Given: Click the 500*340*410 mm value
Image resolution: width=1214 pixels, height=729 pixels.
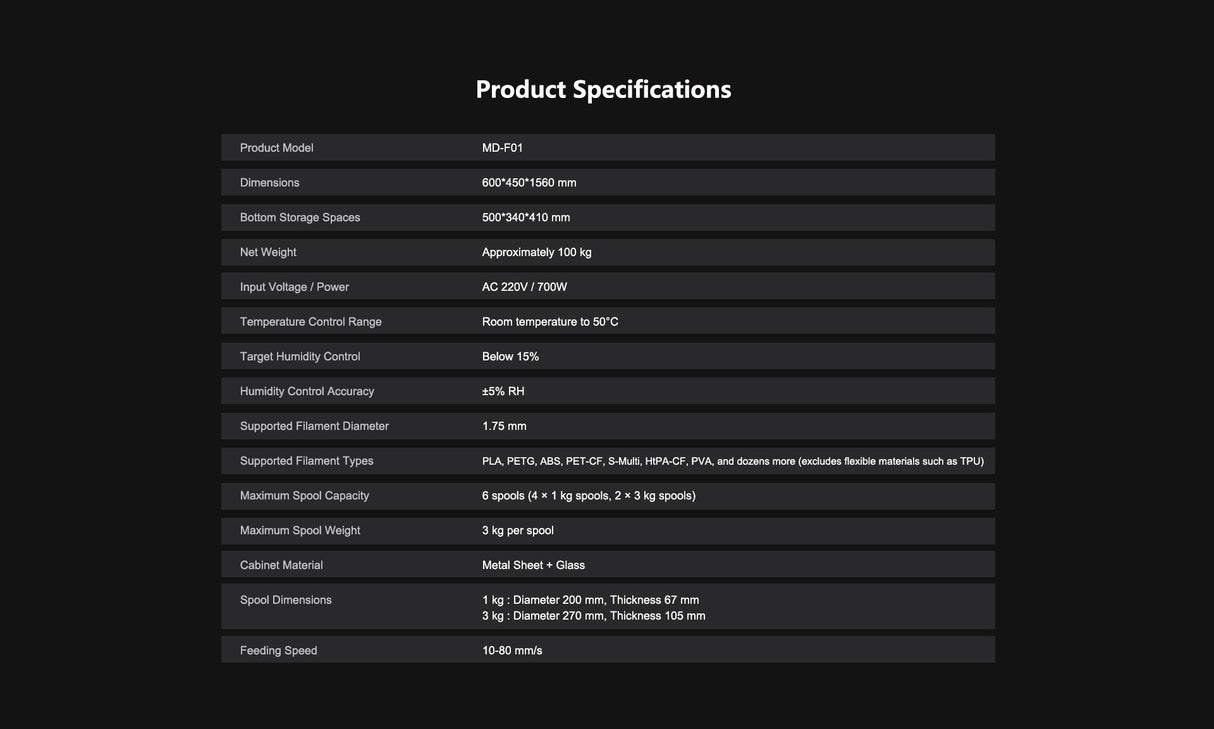Looking at the screenshot, I should pos(526,218).
